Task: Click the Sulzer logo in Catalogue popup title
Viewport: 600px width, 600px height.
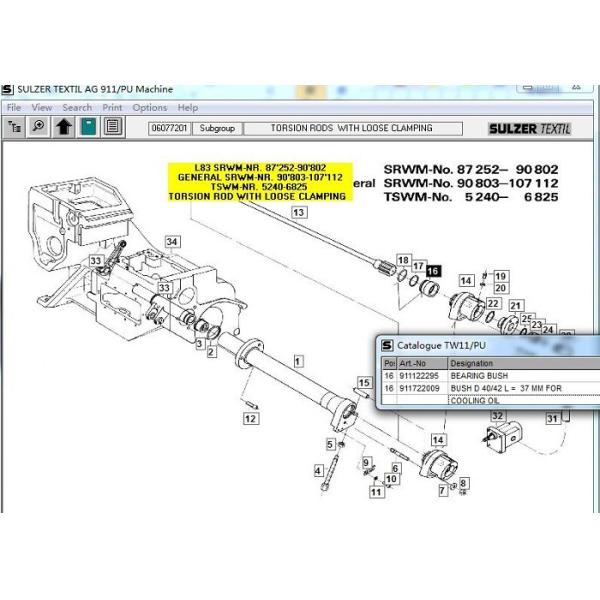Action: 388,345
